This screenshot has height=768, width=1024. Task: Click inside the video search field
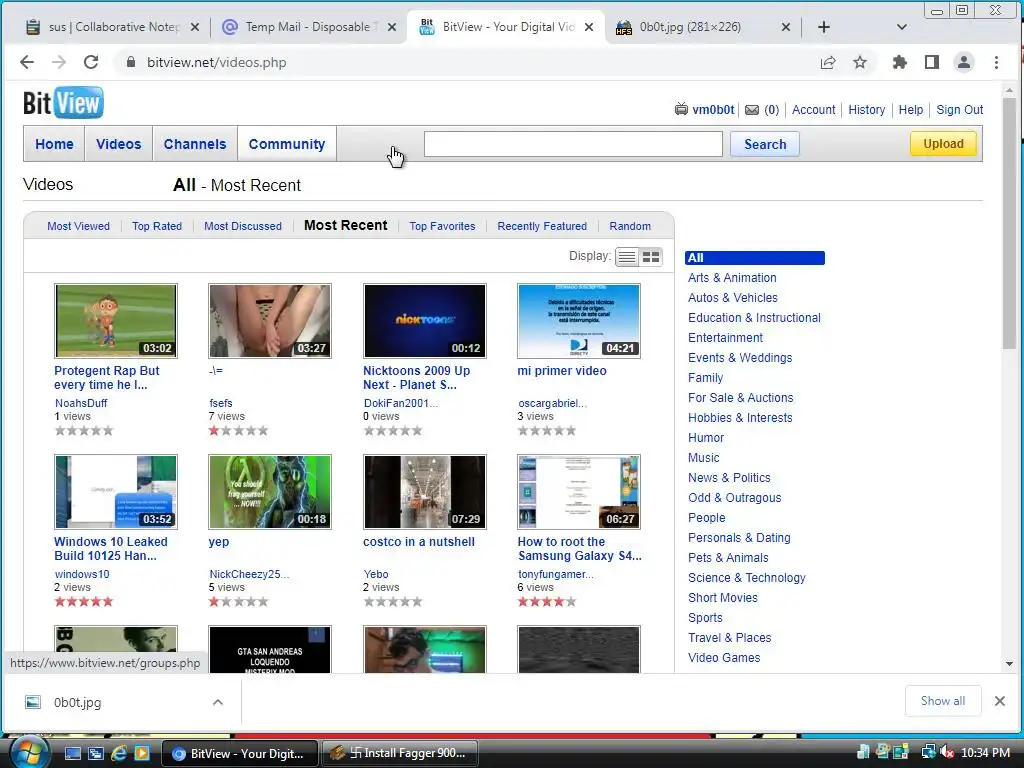tap(573, 144)
